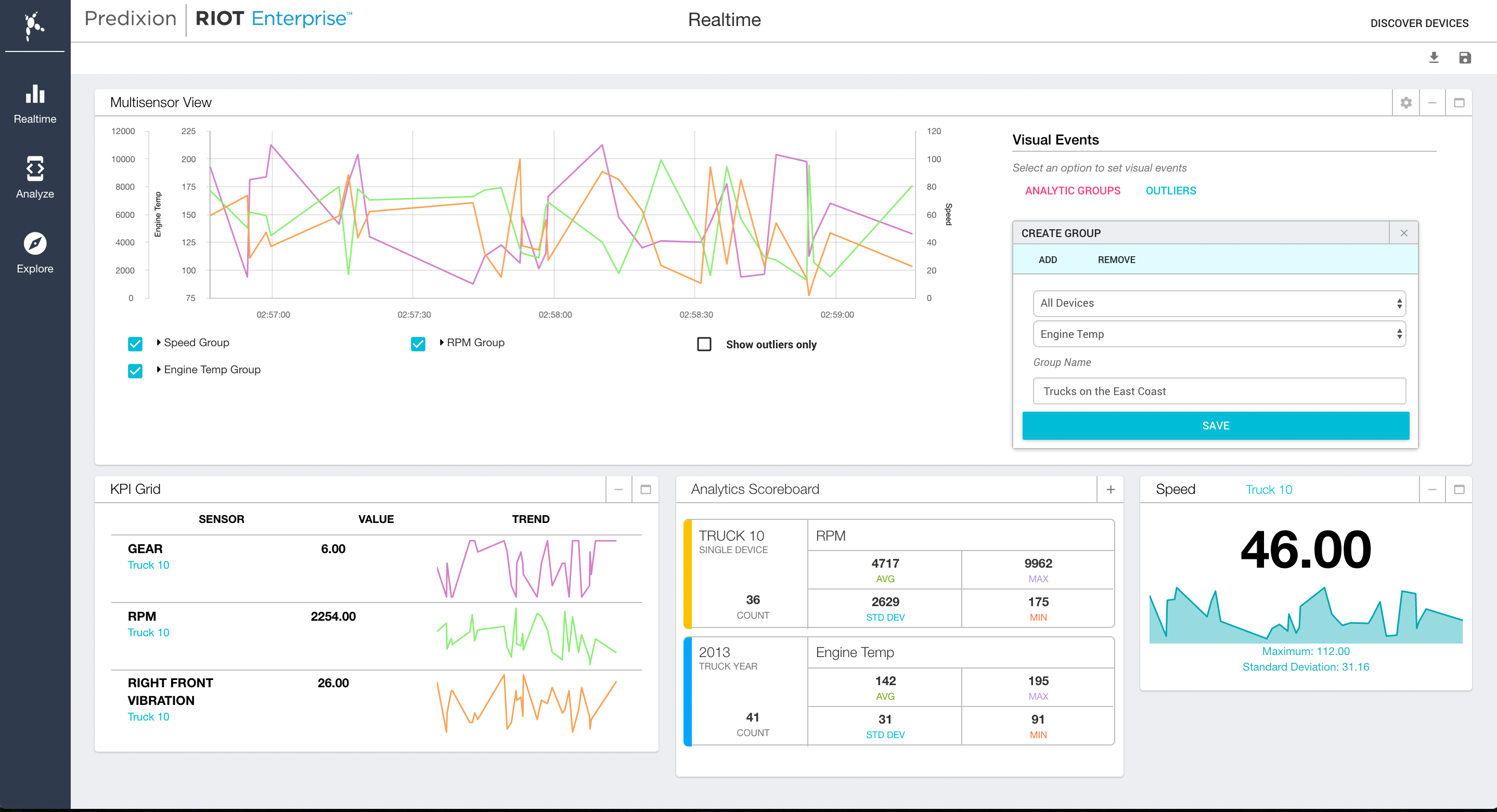The image size is (1497, 812).
Task: Click the save floppy disk icon
Action: [1464, 58]
